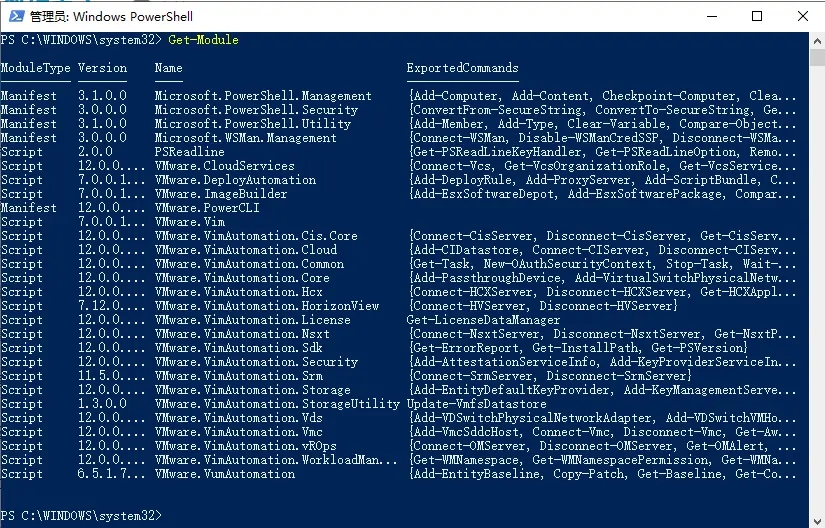Click Manifest type of VMware.PowerCLI row
This screenshot has height=528, width=825.
(x=28, y=208)
